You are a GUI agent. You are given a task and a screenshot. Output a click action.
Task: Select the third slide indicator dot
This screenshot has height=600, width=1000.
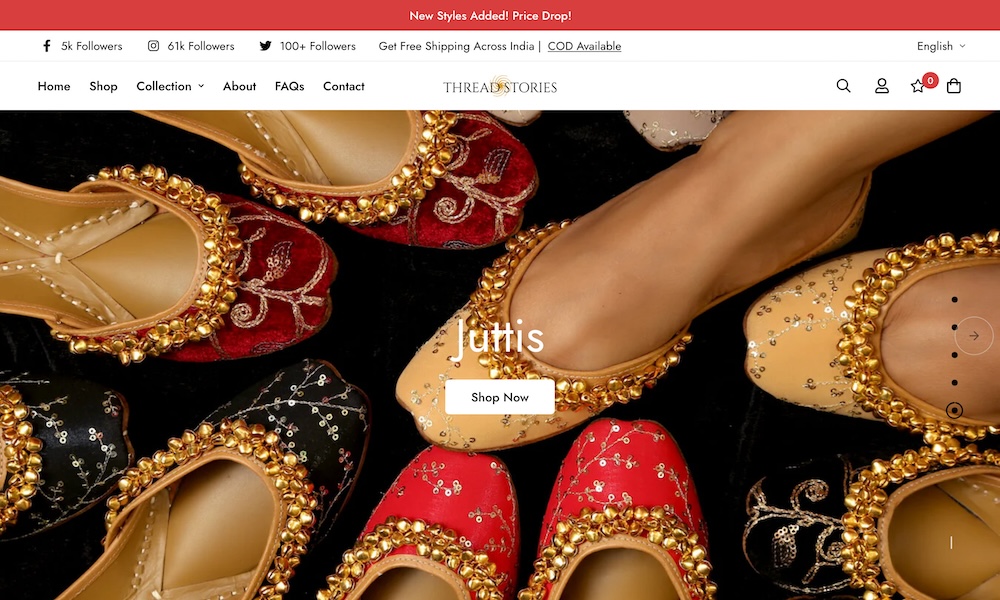954,355
